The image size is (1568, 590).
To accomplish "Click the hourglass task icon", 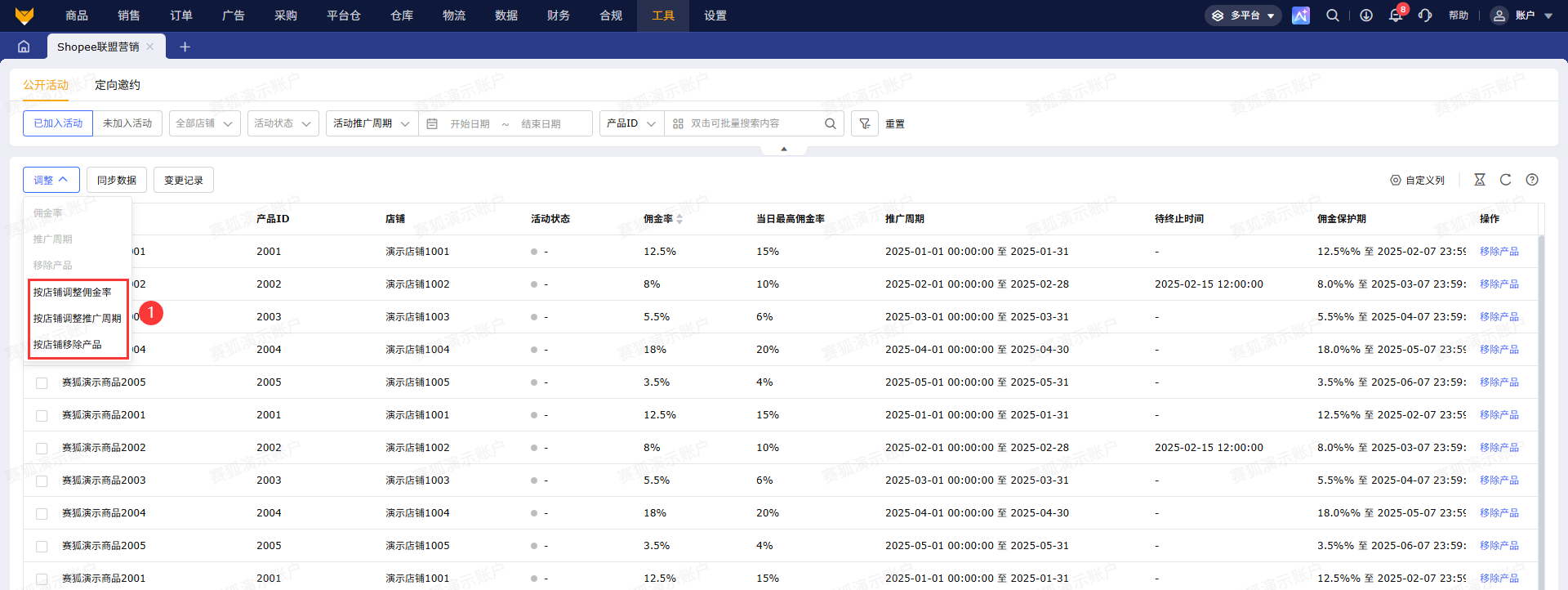I will [x=1480, y=180].
